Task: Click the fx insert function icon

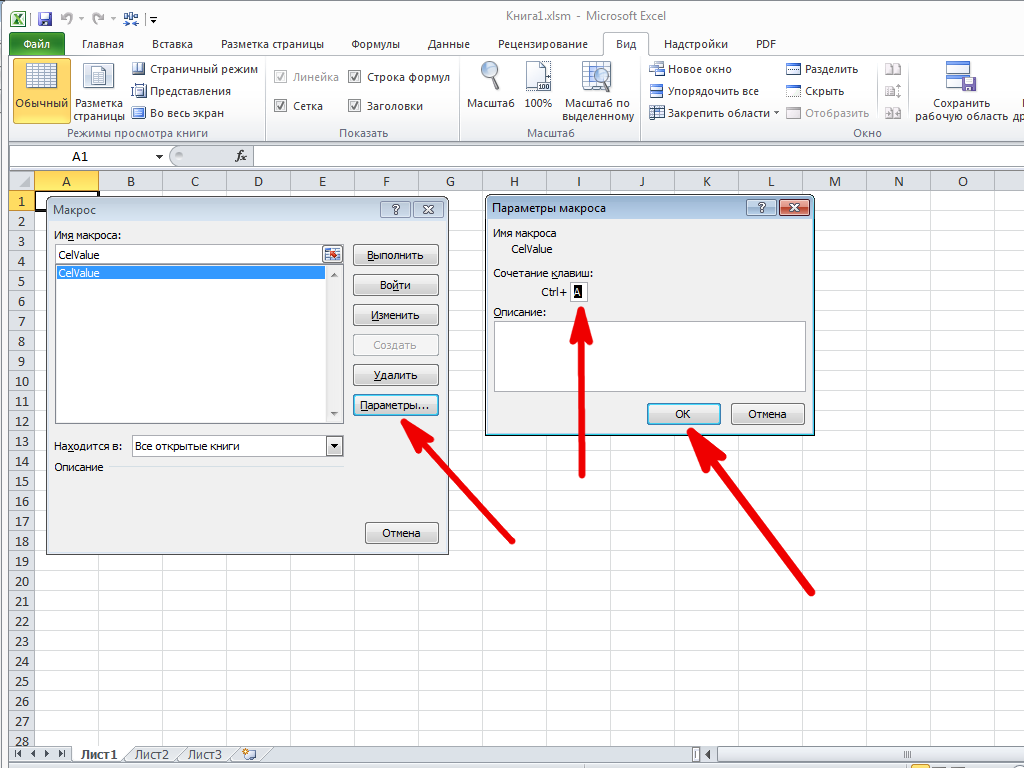Action: (240, 156)
